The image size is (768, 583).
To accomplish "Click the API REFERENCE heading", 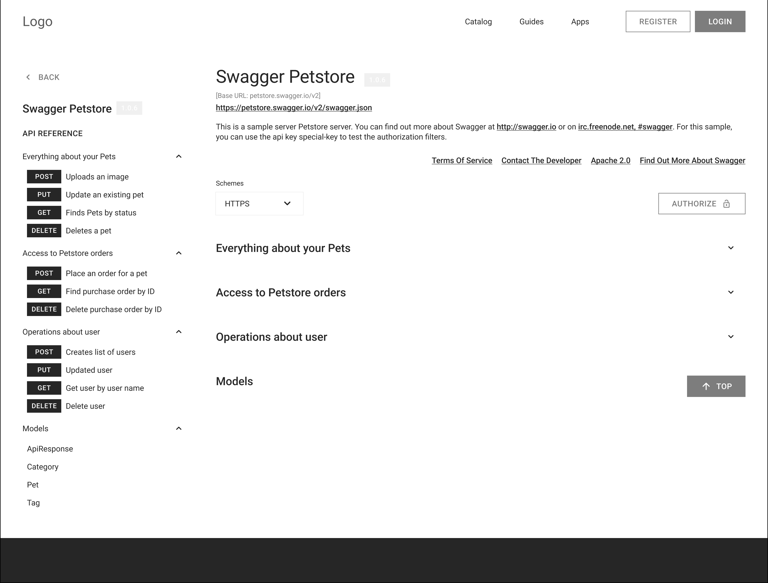I will [x=52, y=133].
